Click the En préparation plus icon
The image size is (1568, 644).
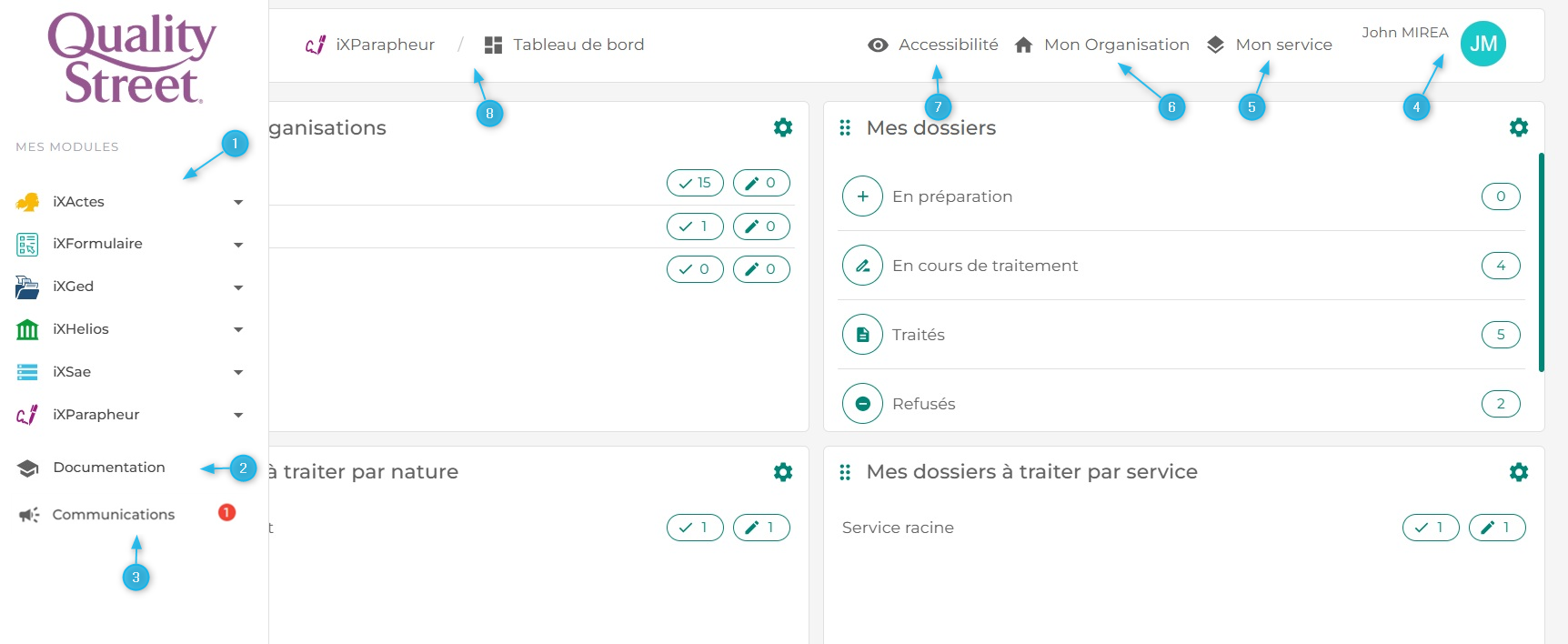coord(862,196)
